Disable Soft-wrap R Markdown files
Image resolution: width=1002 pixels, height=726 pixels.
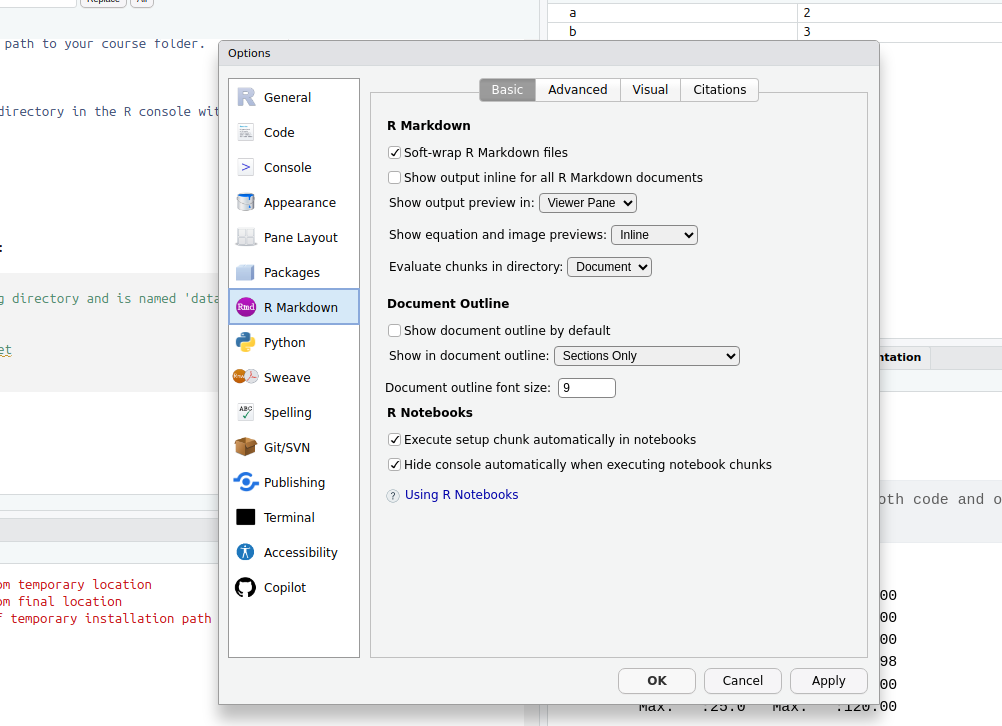pyautogui.click(x=395, y=153)
